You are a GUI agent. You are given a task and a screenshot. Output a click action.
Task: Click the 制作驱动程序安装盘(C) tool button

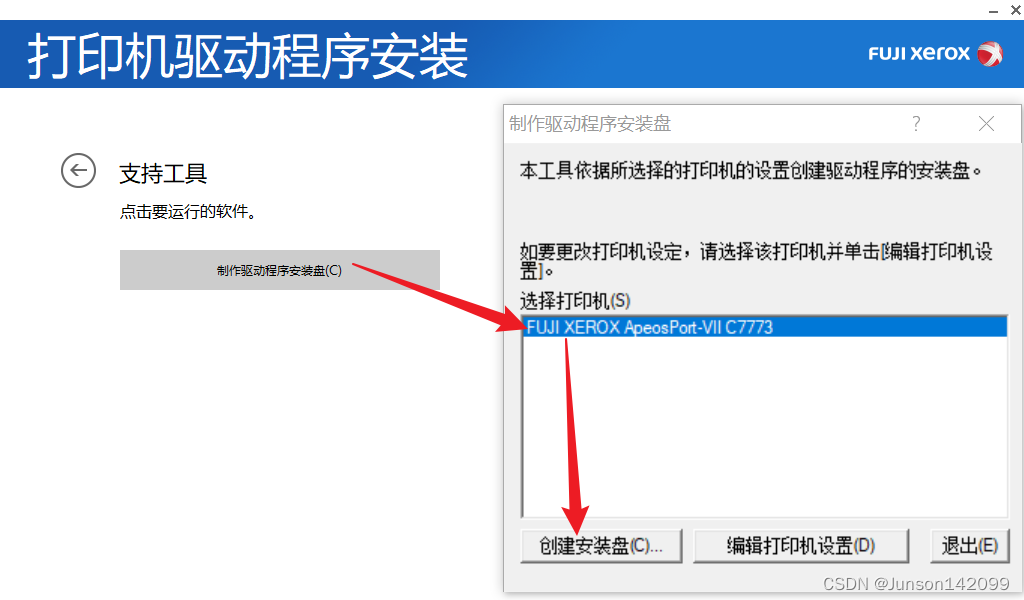tap(280, 270)
